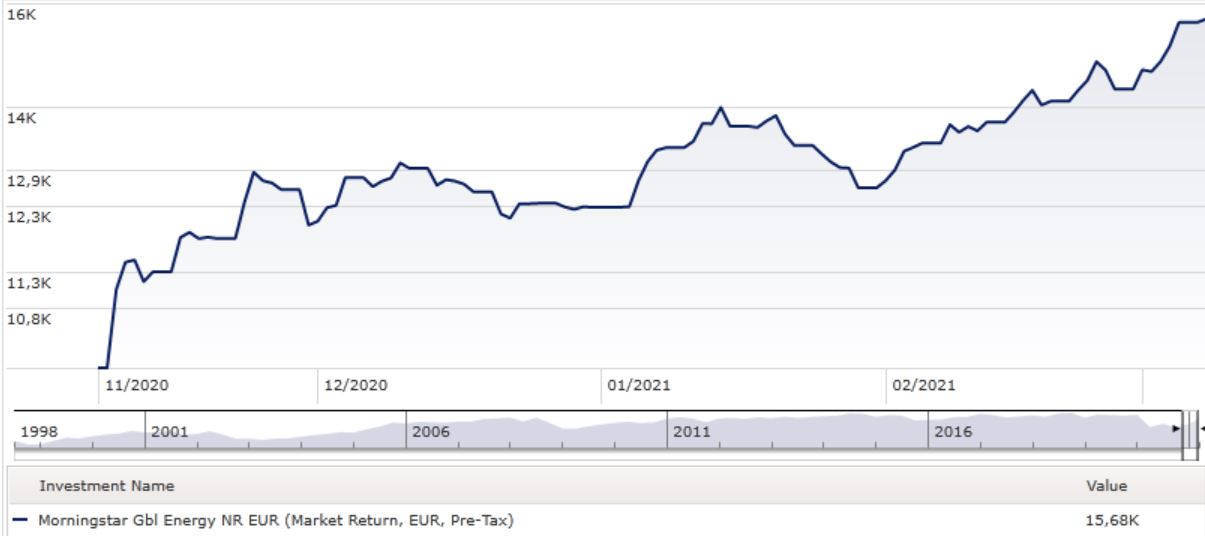
Task: Click the Value column header
Action: 1106,486
